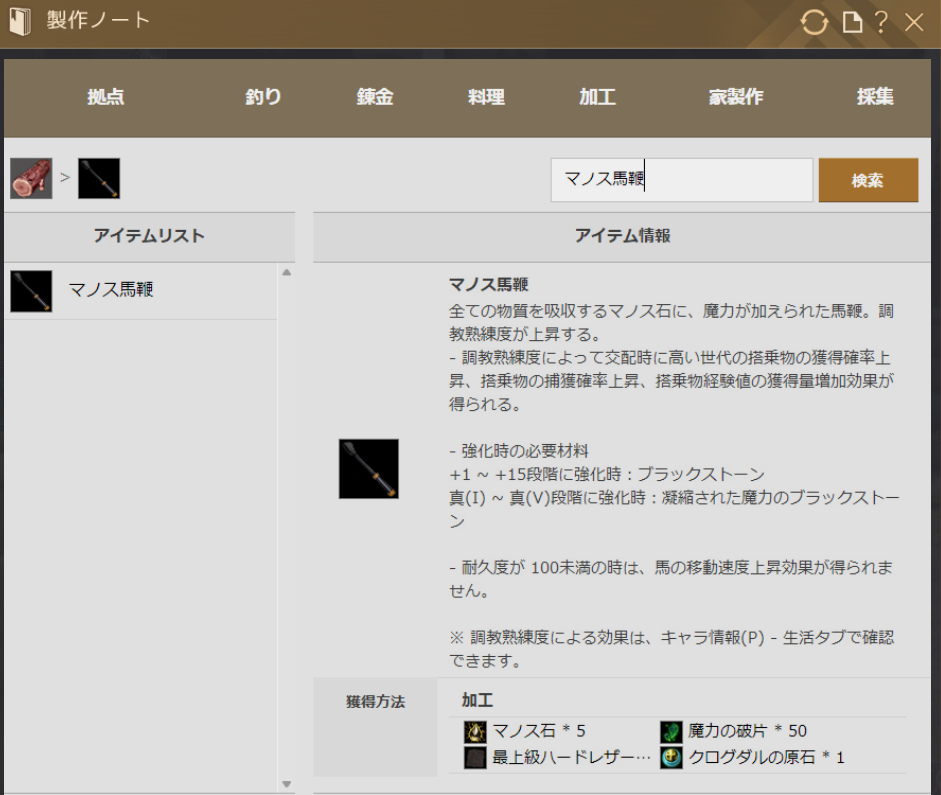Image resolution: width=941 pixels, height=795 pixels.
Task: Switch to the 家製作 tab
Action: tap(736, 97)
